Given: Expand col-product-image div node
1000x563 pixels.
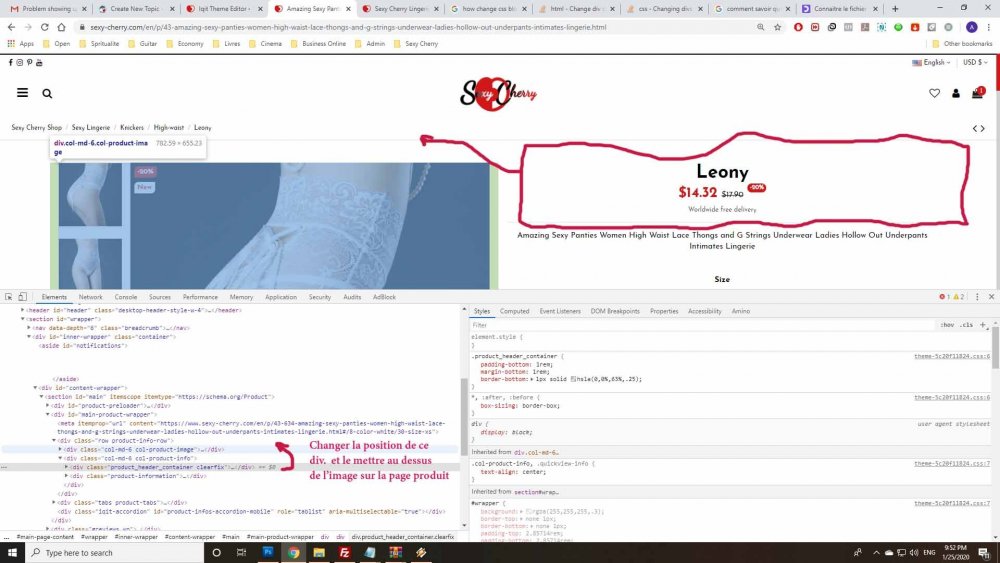Looking at the screenshot, I should 61,450.
